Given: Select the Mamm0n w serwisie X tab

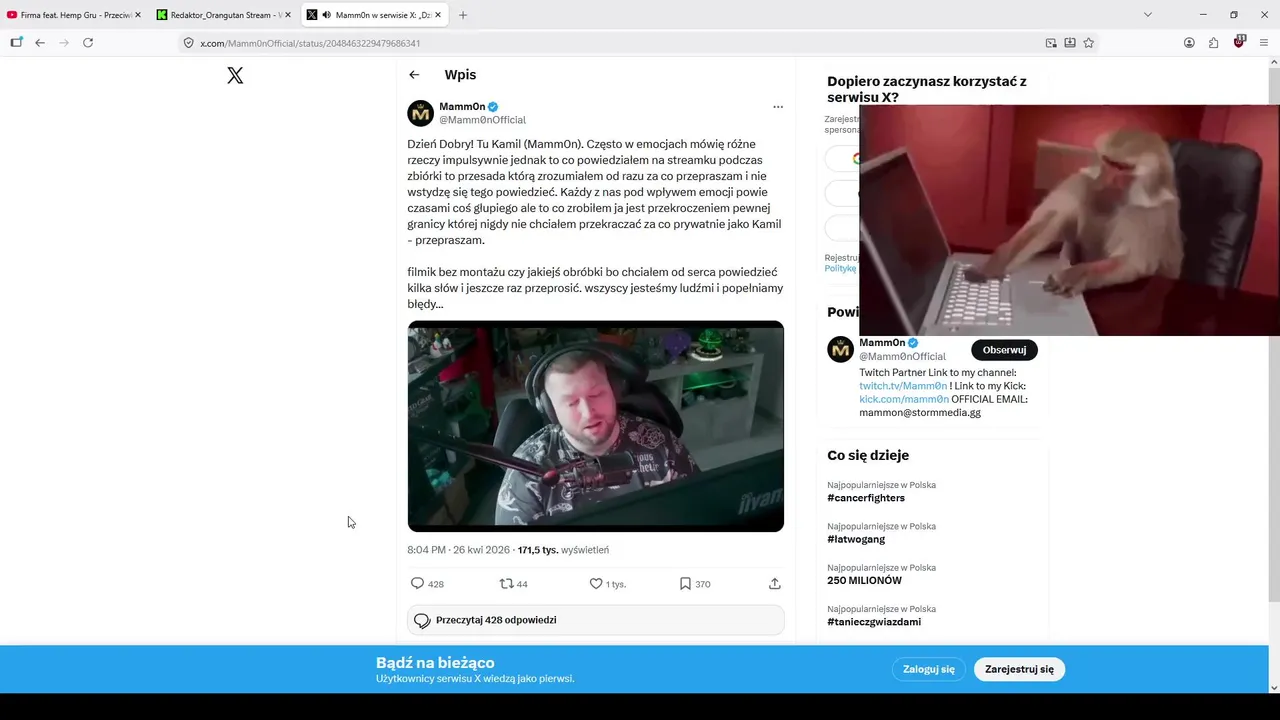Looking at the screenshot, I should [x=376, y=15].
